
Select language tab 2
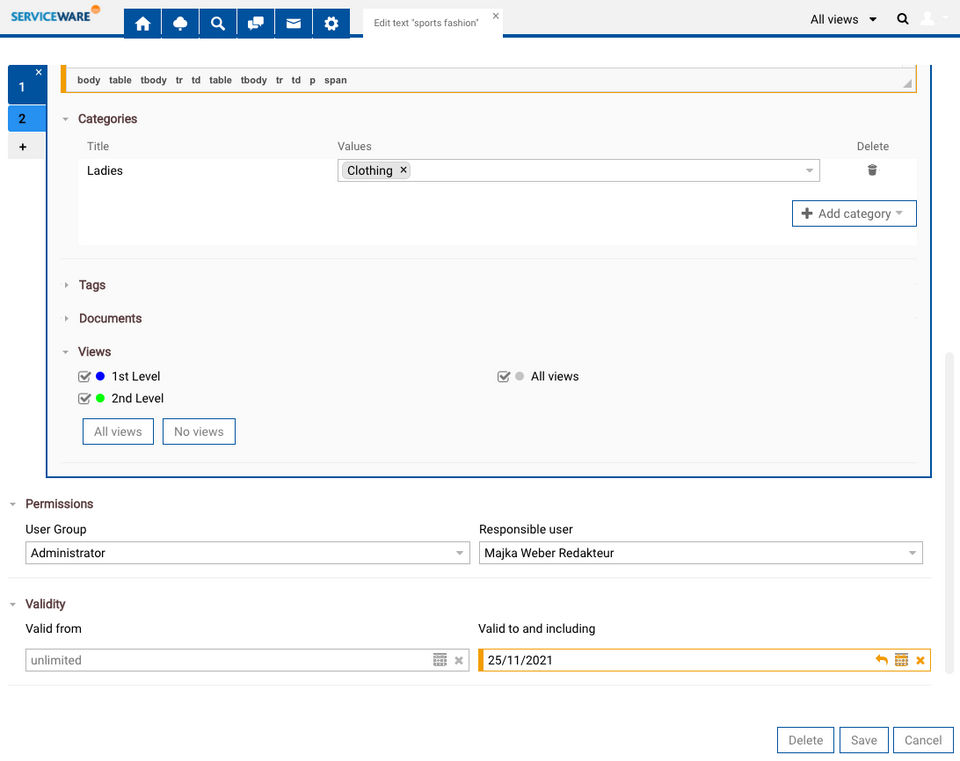(22, 119)
